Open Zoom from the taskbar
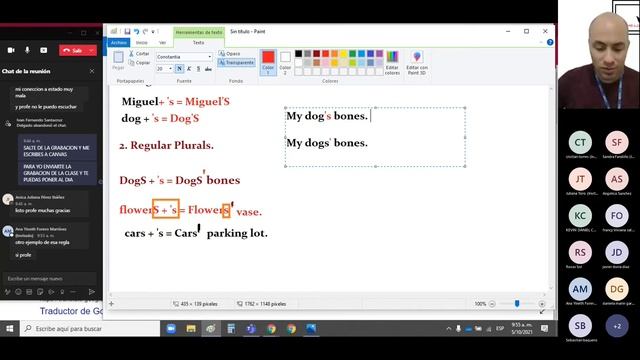Viewport: 640px width, 360px height. 171,329
